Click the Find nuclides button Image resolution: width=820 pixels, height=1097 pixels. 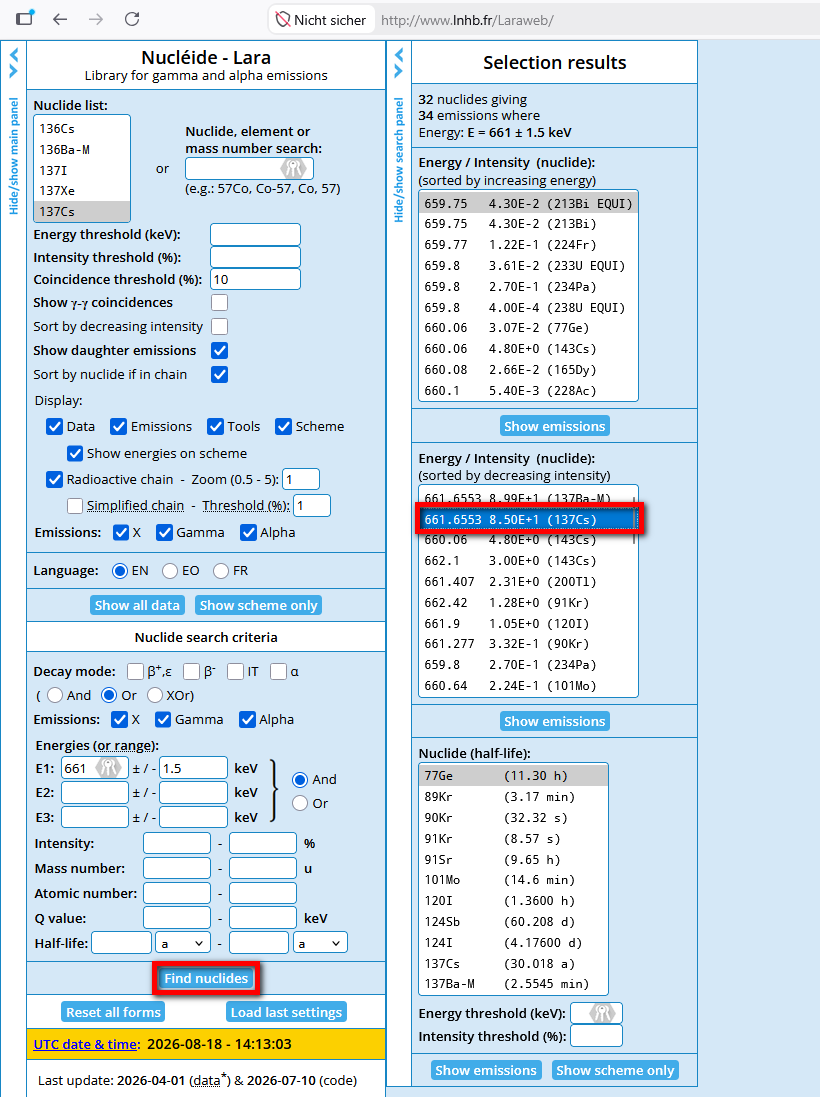tap(206, 978)
